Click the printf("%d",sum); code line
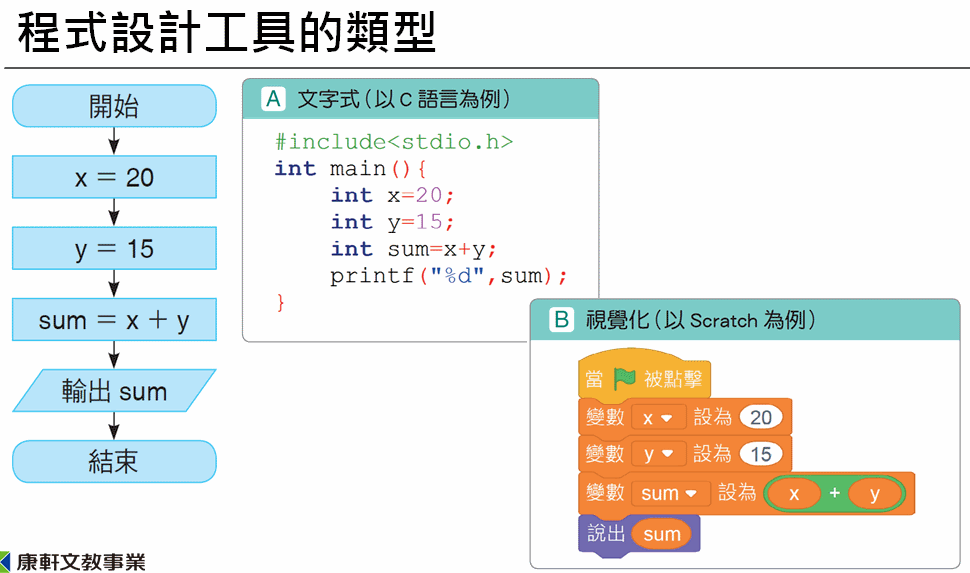 click(449, 276)
